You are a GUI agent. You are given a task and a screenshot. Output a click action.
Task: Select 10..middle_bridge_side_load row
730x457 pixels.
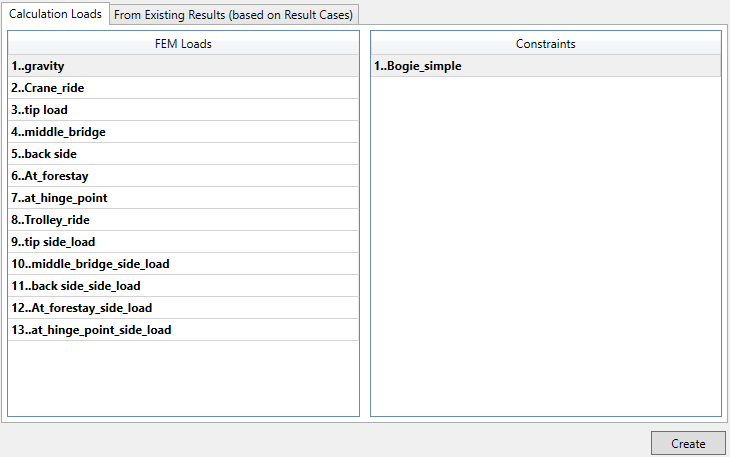click(x=91, y=264)
